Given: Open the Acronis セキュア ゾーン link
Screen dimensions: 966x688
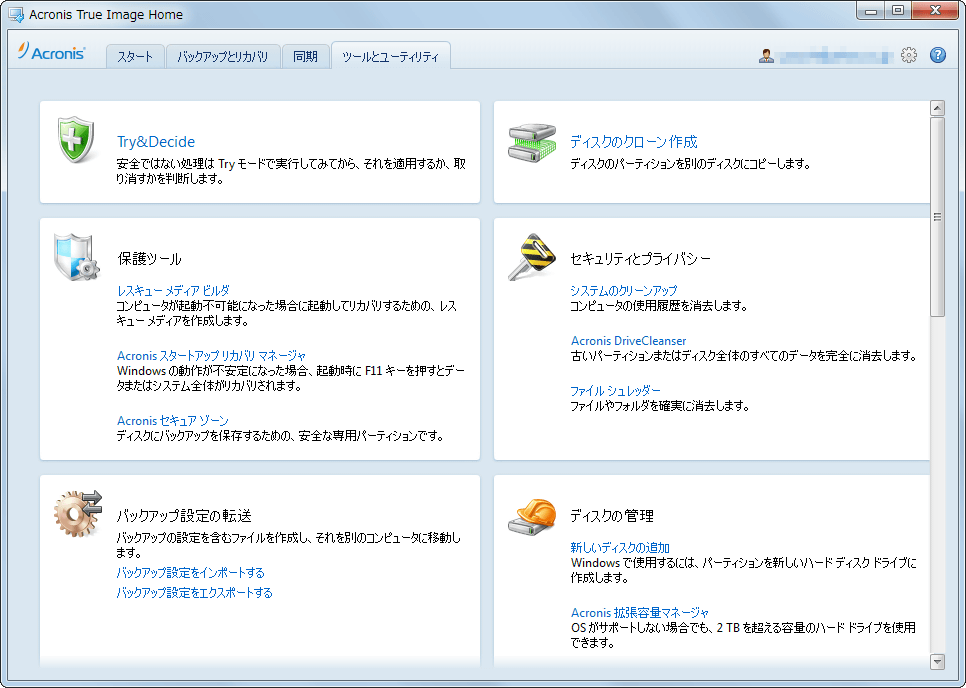Looking at the screenshot, I should [x=172, y=421].
